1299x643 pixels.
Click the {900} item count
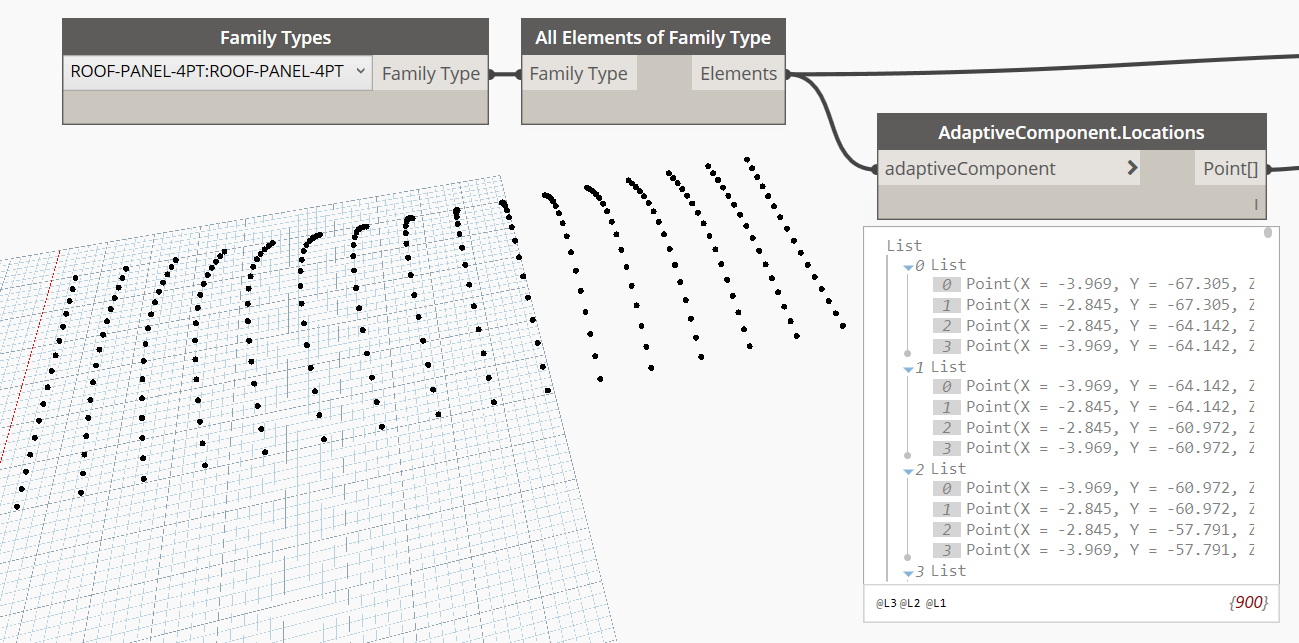click(1249, 602)
